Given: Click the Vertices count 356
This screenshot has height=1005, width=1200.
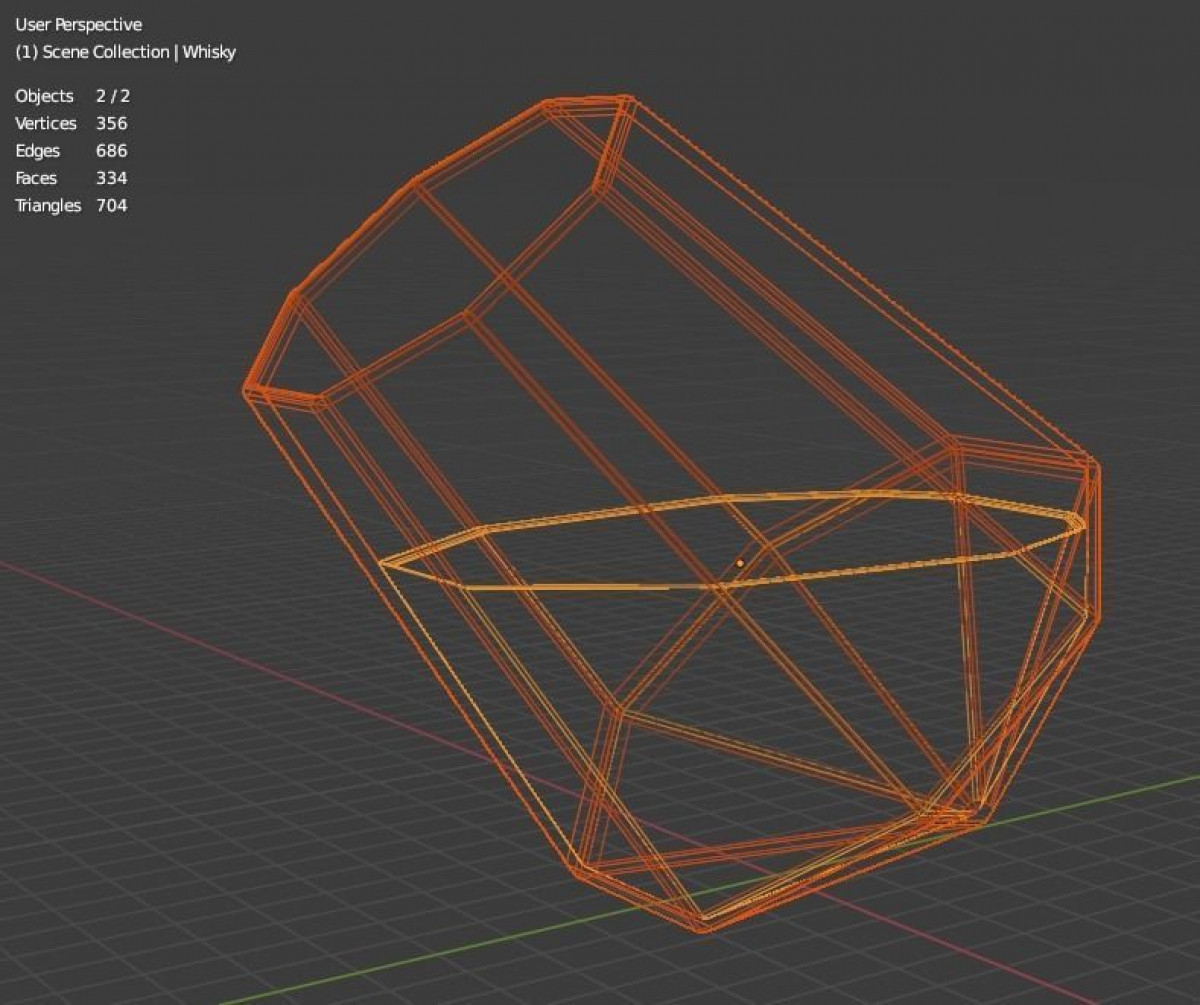Looking at the screenshot, I should [x=111, y=123].
